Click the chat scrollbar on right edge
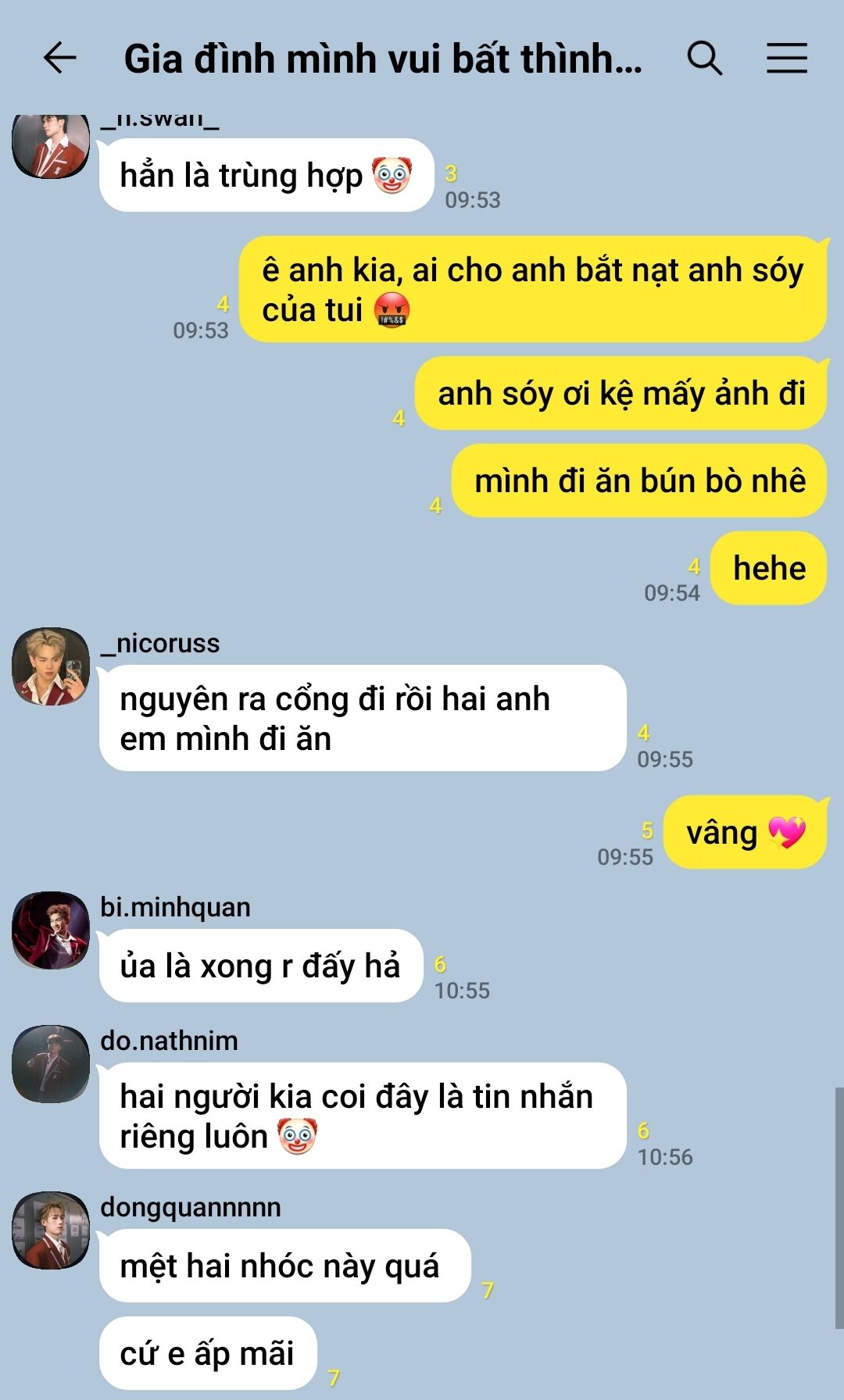844x1400 pixels. tap(839, 1207)
